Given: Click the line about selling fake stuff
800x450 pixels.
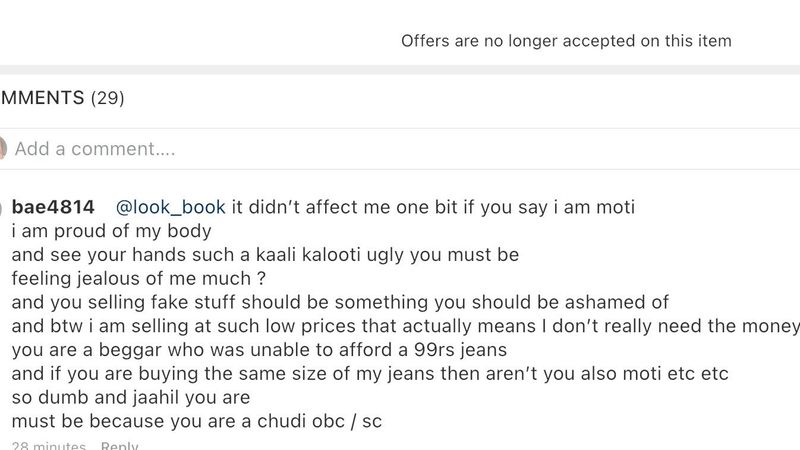Looking at the screenshot, I should tap(340, 302).
